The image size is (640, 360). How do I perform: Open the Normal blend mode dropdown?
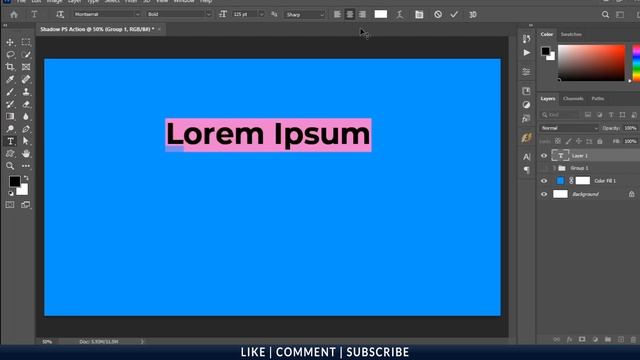point(569,128)
